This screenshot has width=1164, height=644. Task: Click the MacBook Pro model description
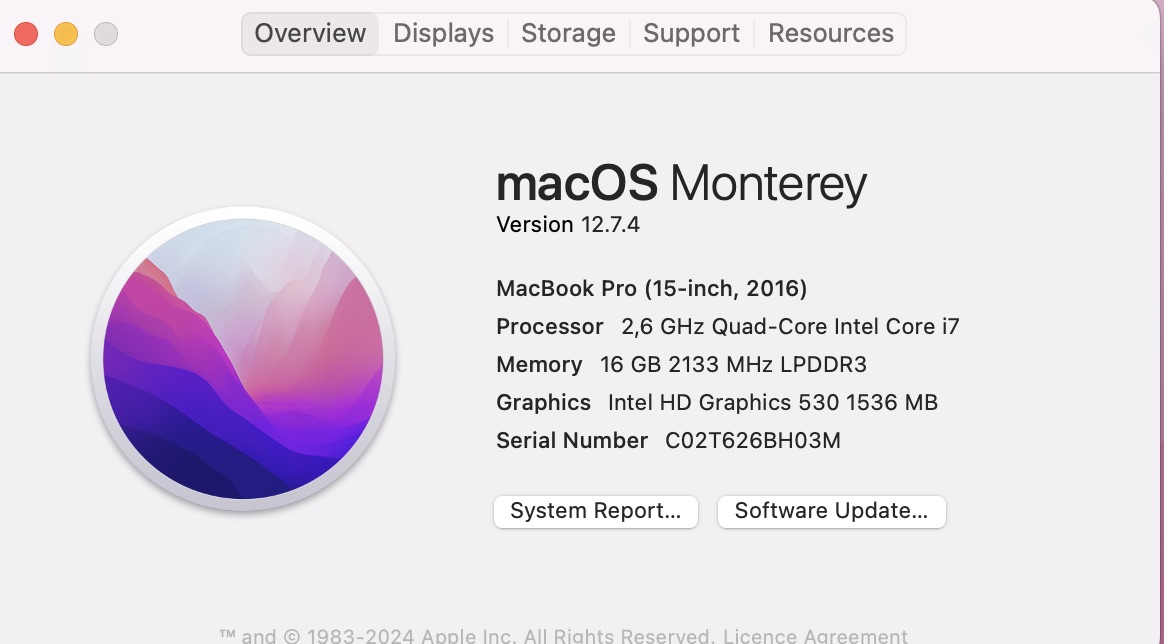click(x=651, y=288)
